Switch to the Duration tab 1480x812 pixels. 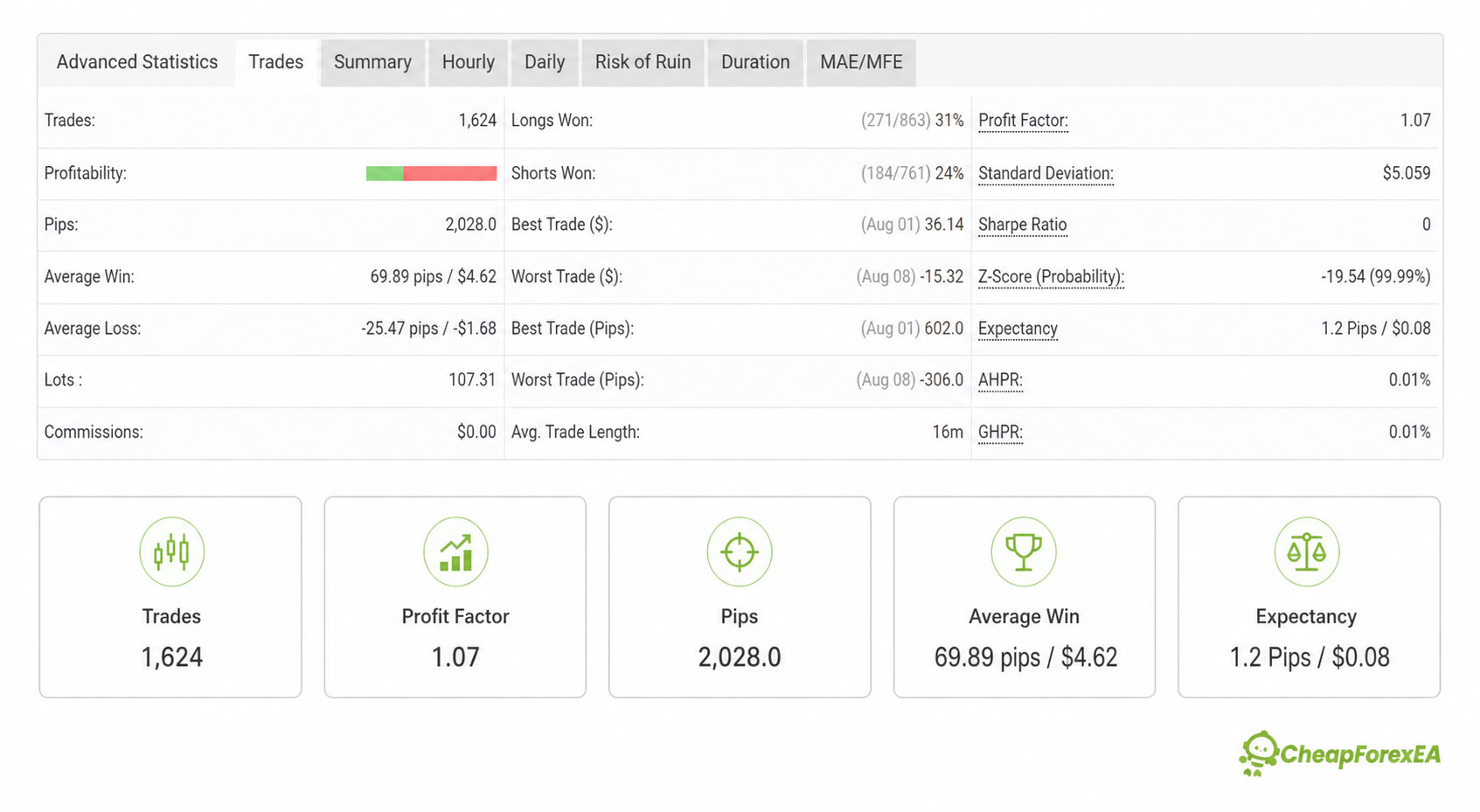755,62
